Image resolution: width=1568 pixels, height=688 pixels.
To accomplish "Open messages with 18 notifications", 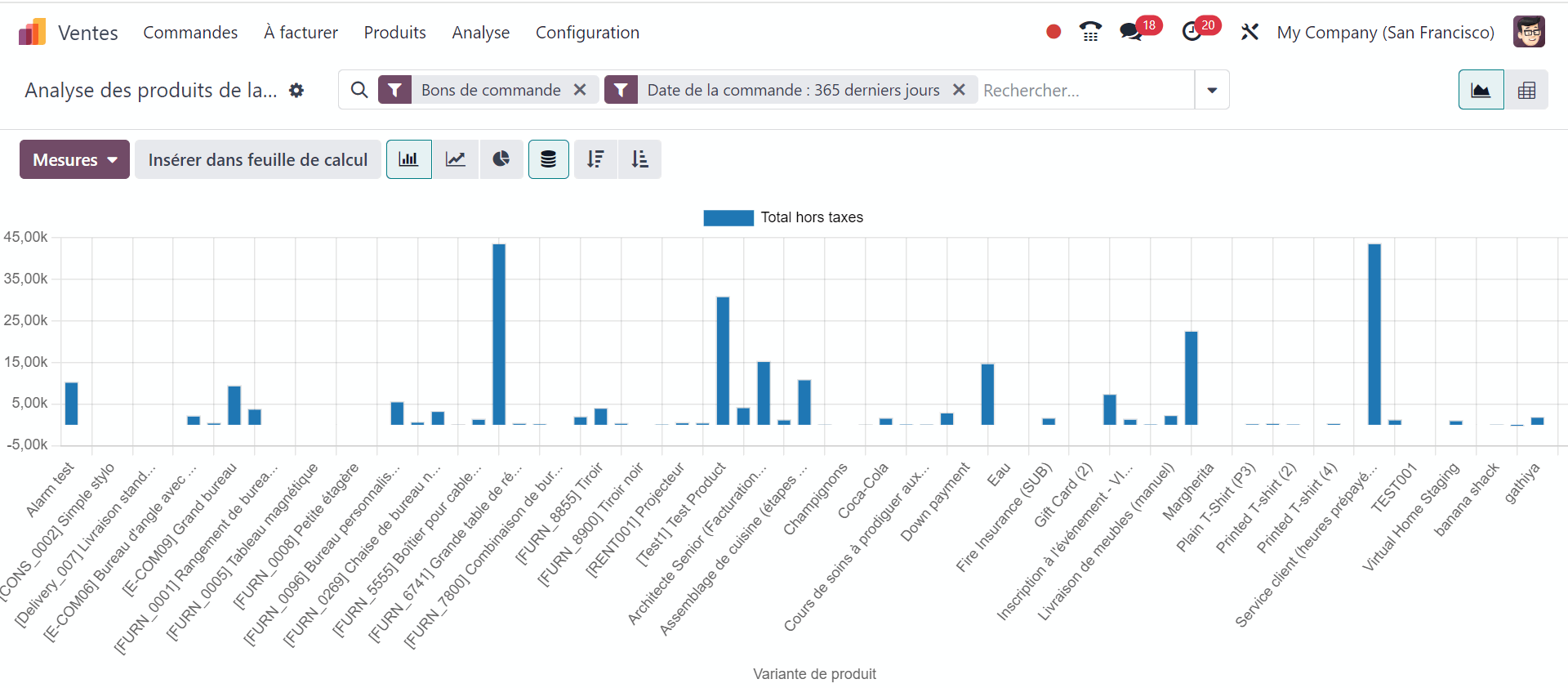I will [1131, 32].
